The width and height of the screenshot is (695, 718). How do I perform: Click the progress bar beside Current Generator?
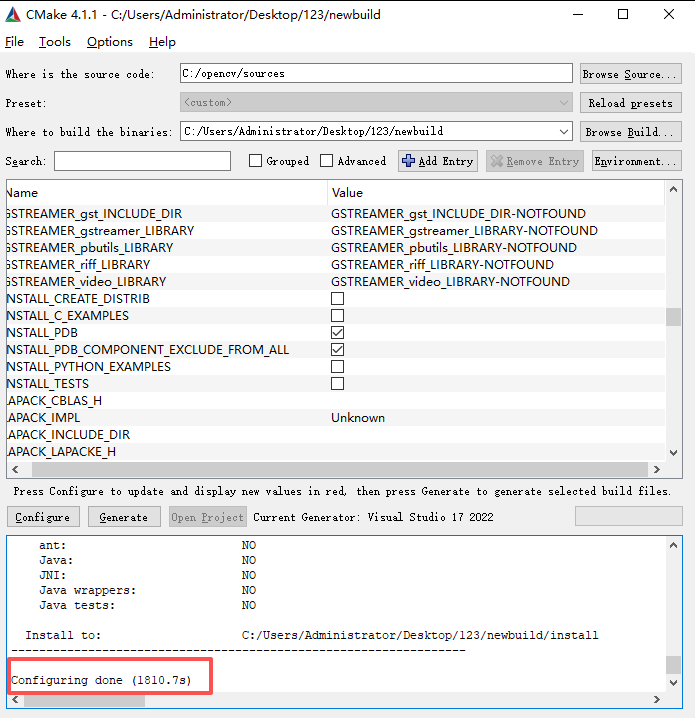pos(629,516)
